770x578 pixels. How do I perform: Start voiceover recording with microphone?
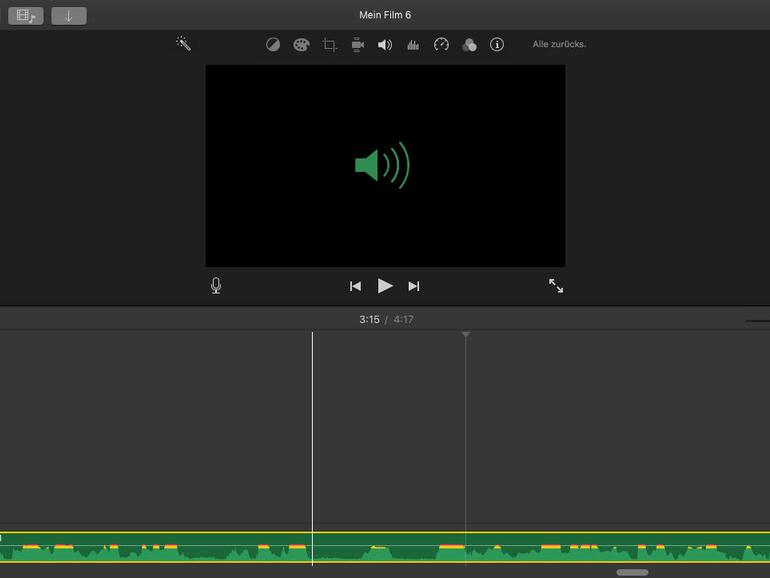[x=216, y=285]
